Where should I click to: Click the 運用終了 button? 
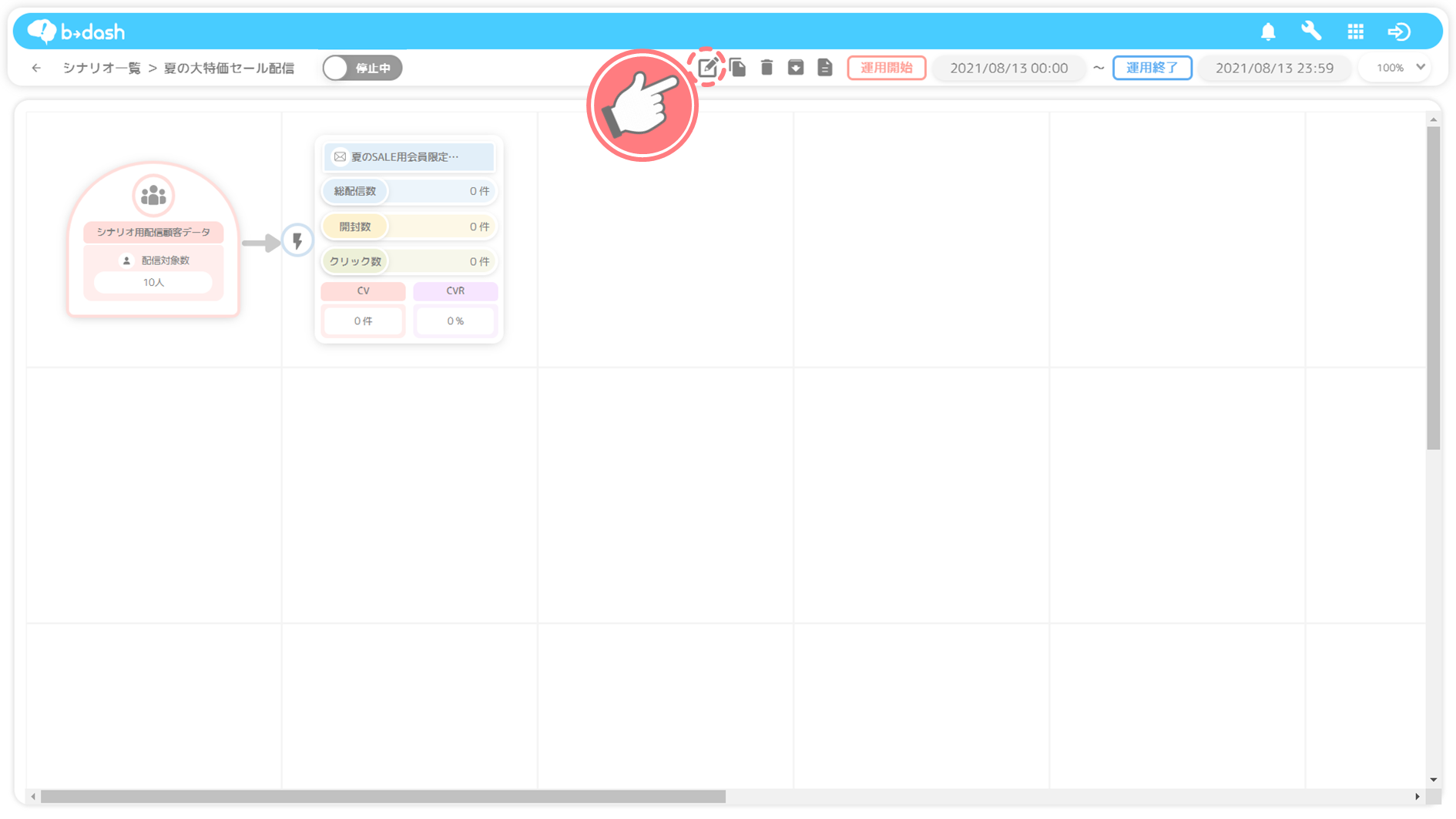click(1152, 68)
